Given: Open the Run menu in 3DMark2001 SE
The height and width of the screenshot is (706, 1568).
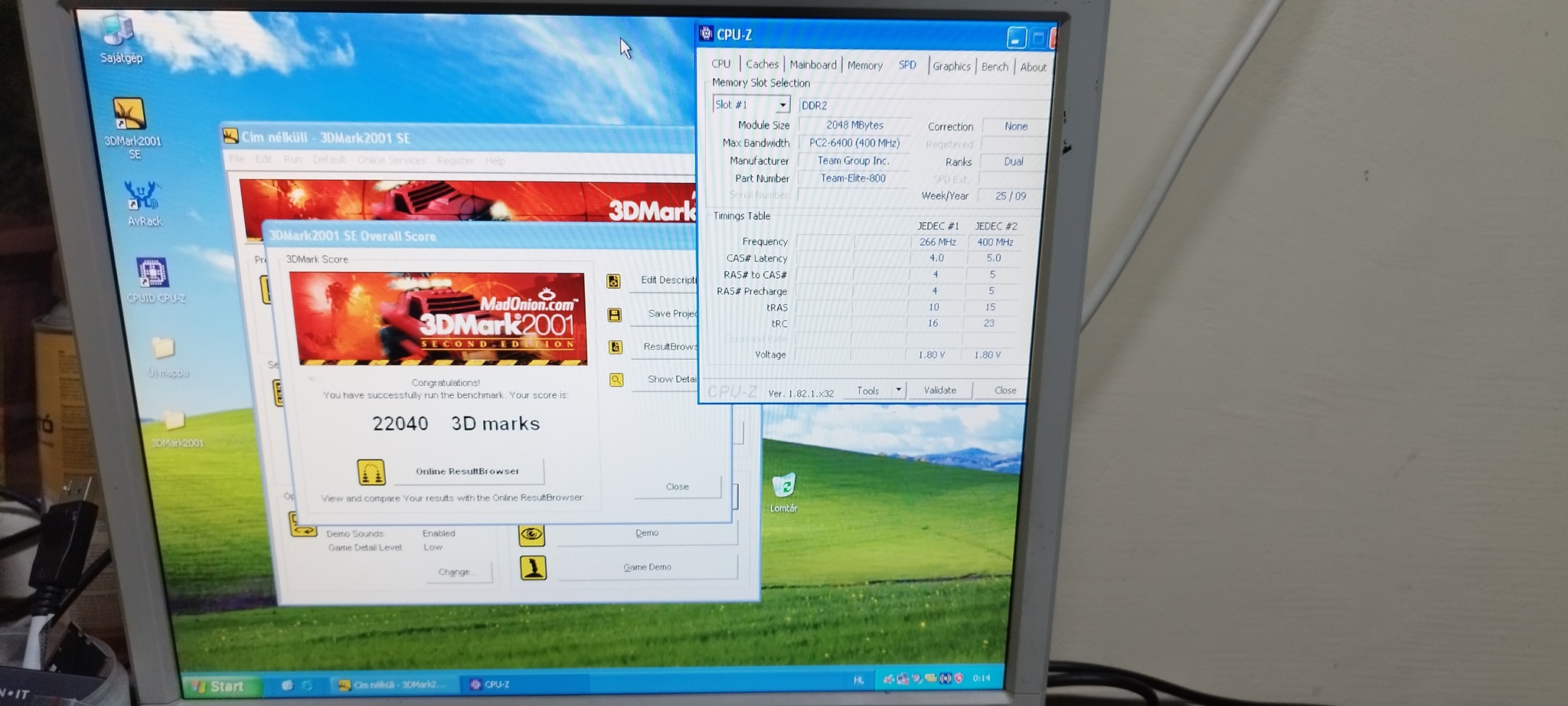Looking at the screenshot, I should [292, 159].
